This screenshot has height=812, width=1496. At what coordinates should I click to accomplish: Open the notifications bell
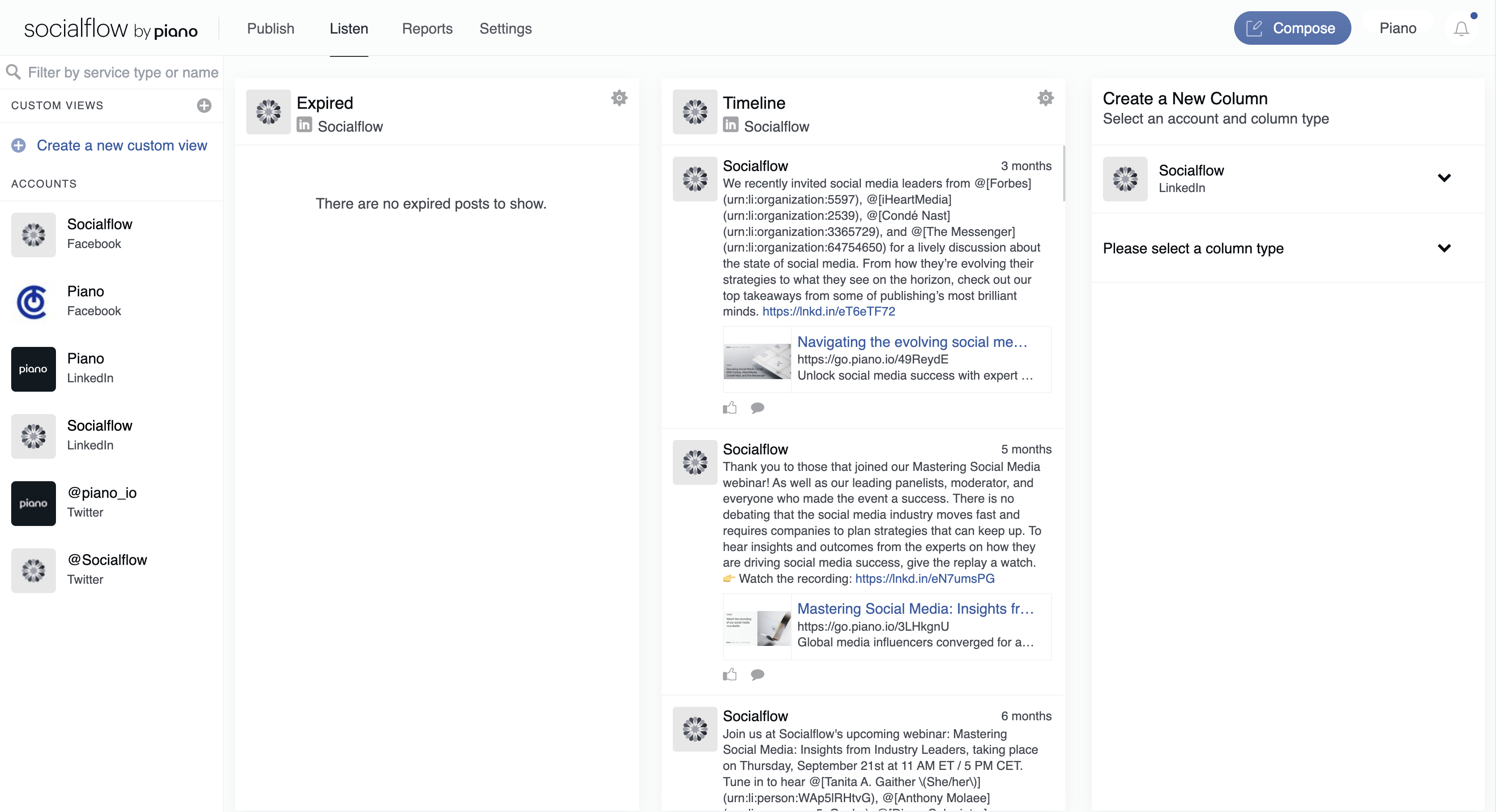[1461, 29]
